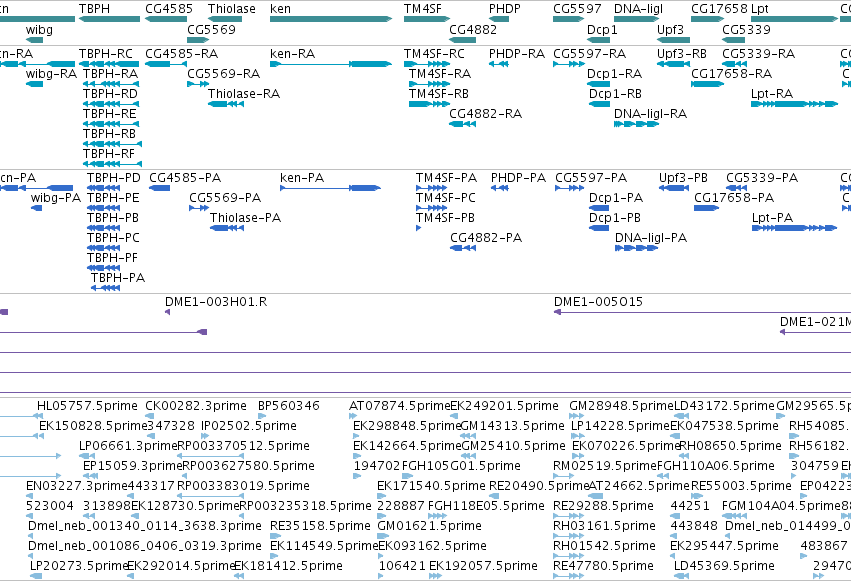Click the CG17658 gene label
The width and height of the screenshot is (851, 581).
(x=719, y=9)
